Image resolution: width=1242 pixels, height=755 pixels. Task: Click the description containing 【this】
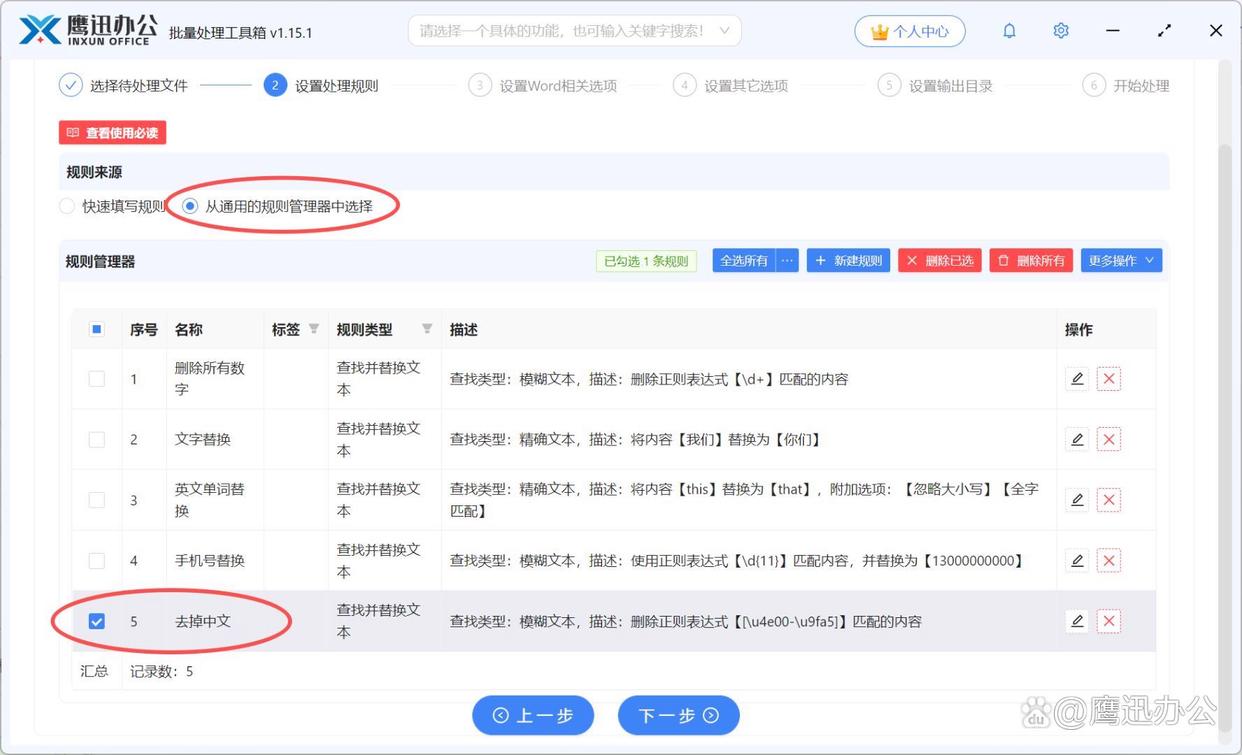click(744, 500)
